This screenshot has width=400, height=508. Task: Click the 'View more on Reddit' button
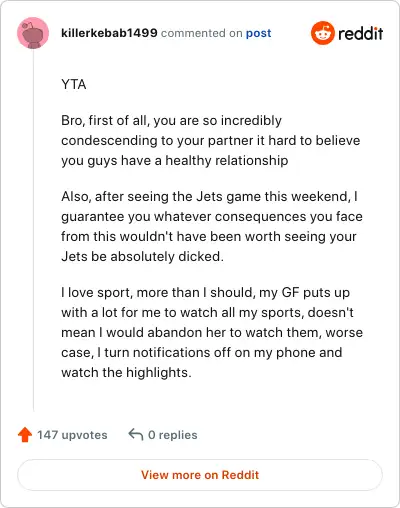point(200,475)
